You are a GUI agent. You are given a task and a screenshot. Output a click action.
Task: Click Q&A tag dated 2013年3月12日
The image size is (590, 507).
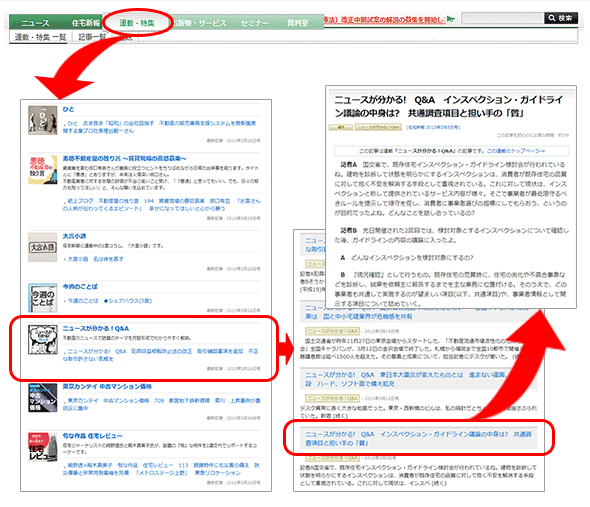point(332,398)
